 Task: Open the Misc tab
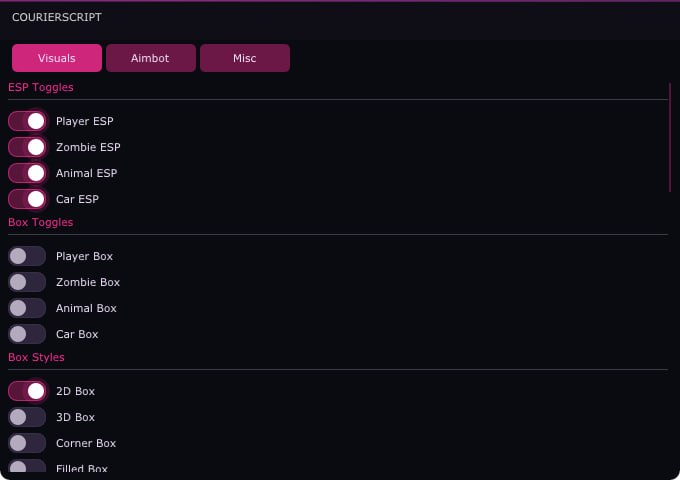(245, 58)
